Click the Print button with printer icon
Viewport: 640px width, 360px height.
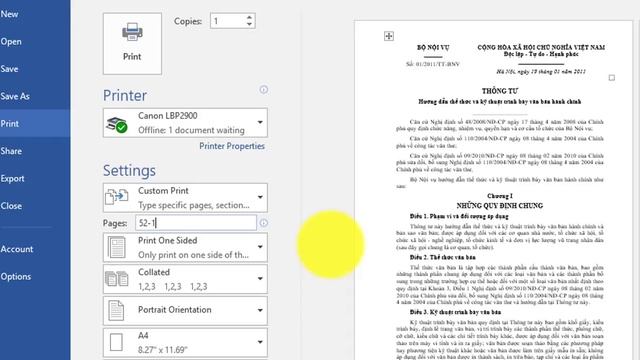132,43
